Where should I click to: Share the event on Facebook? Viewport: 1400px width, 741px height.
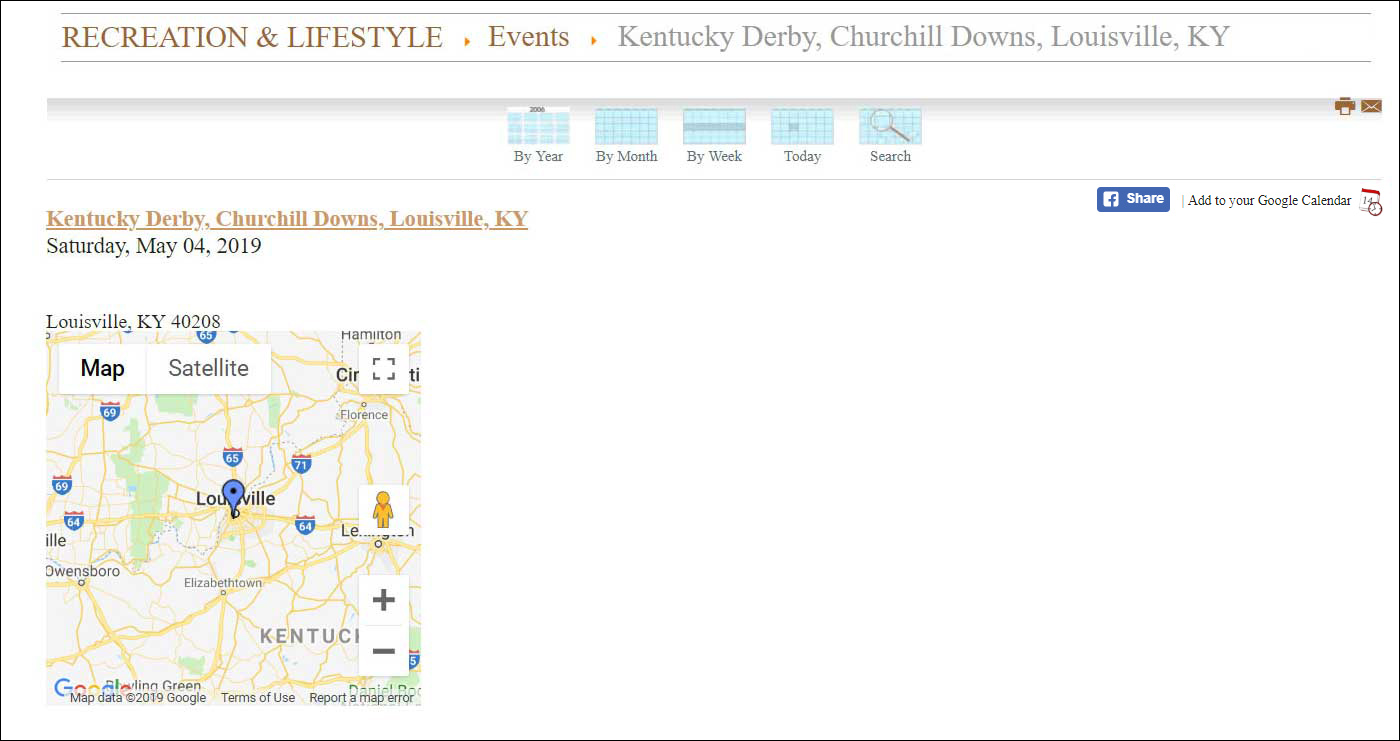[1133, 199]
